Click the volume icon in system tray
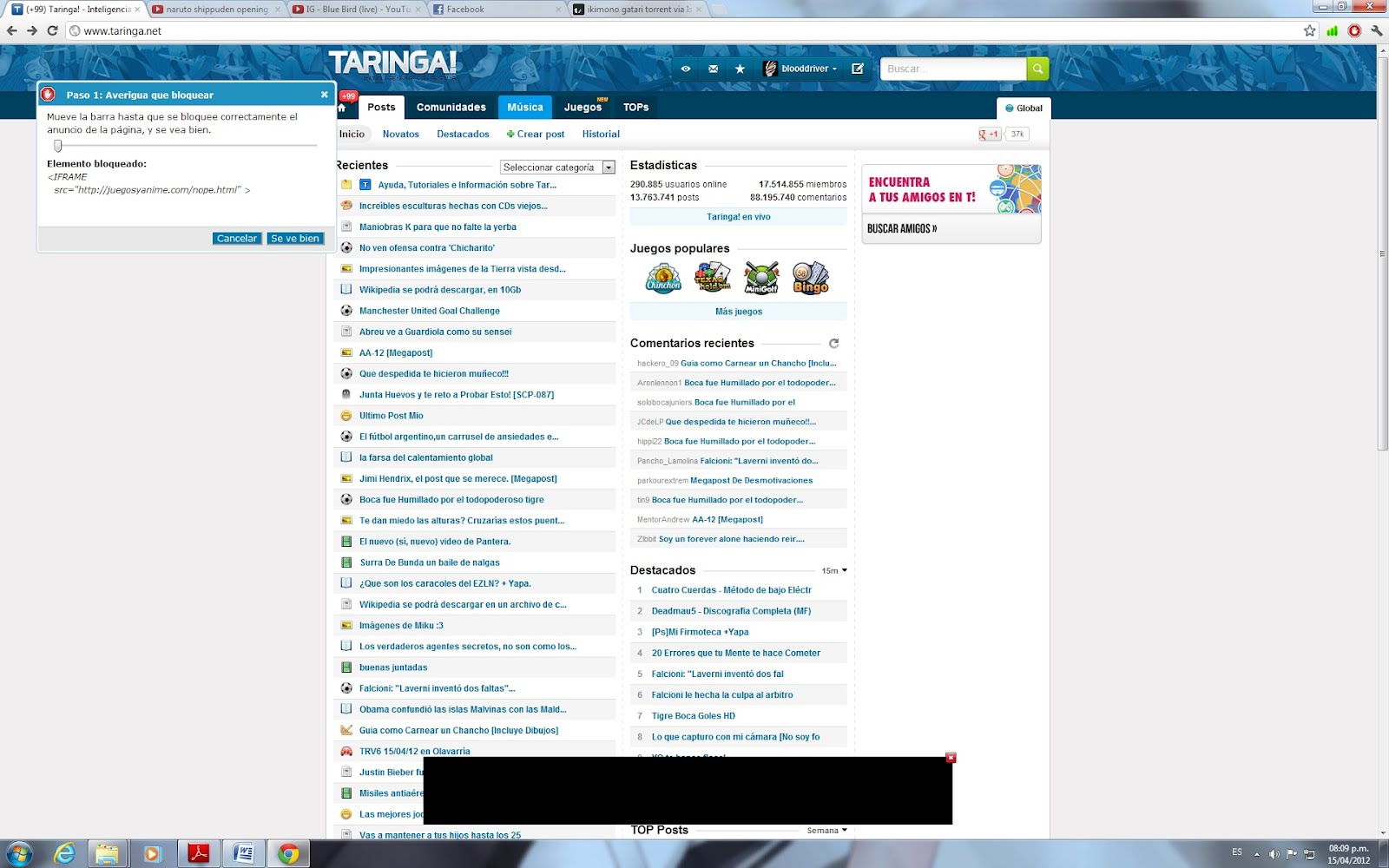 coord(1274,853)
